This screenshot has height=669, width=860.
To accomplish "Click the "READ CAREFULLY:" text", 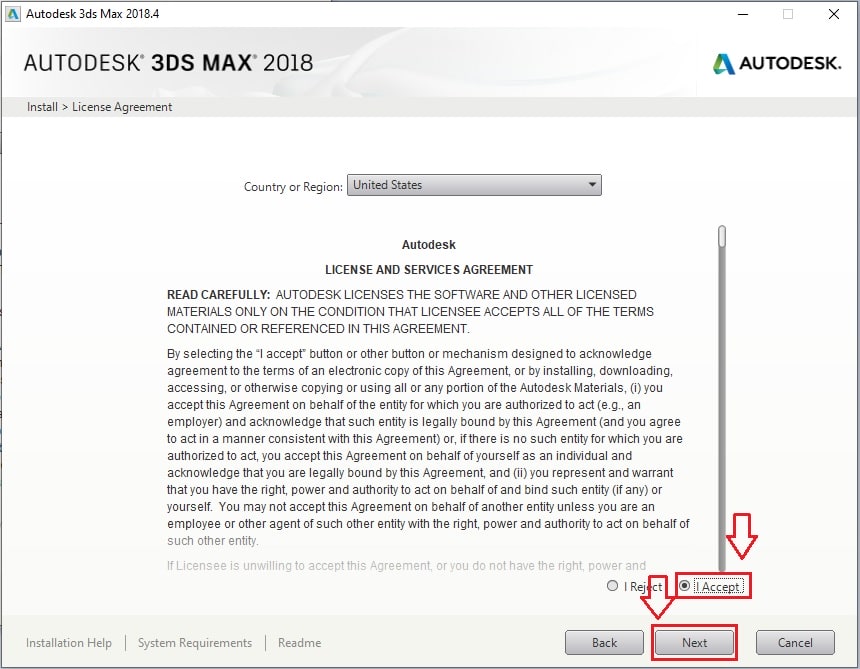I will click(218, 294).
